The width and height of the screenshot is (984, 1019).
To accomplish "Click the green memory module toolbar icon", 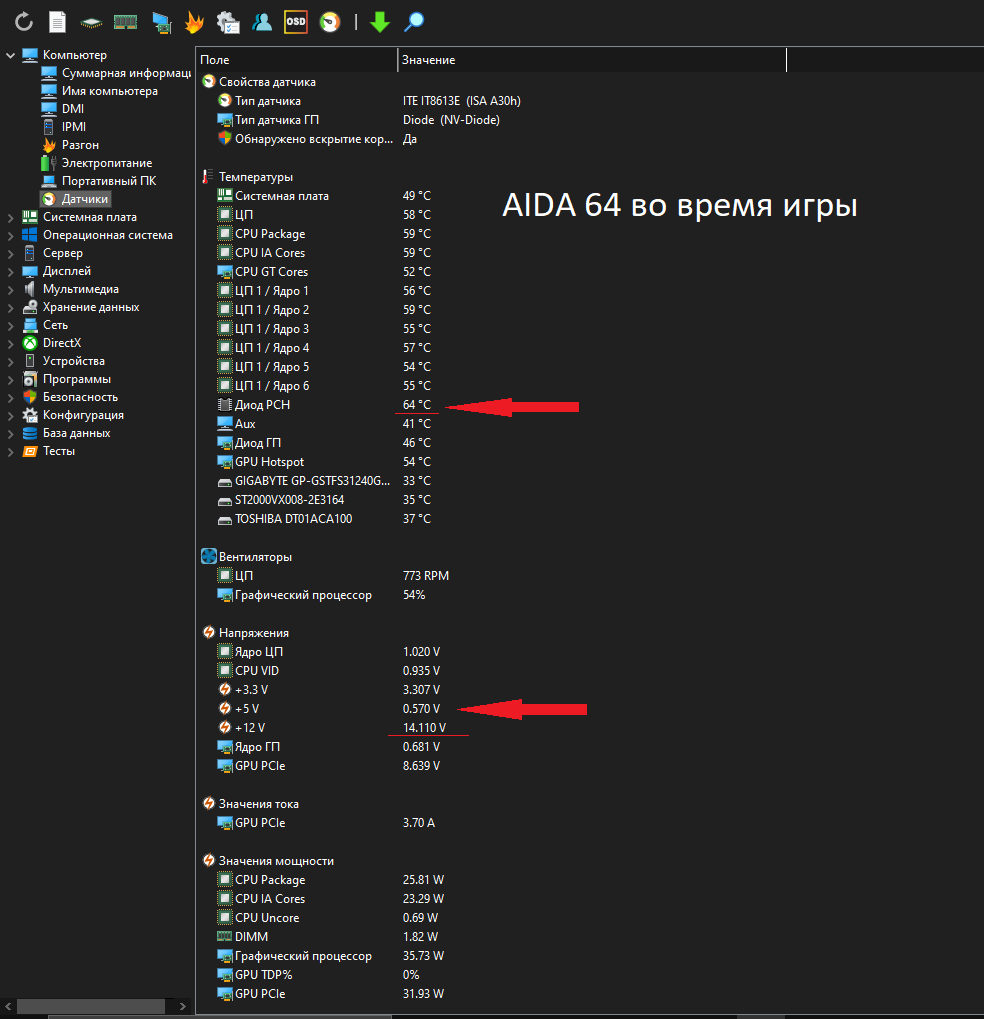I will (125, 23).
